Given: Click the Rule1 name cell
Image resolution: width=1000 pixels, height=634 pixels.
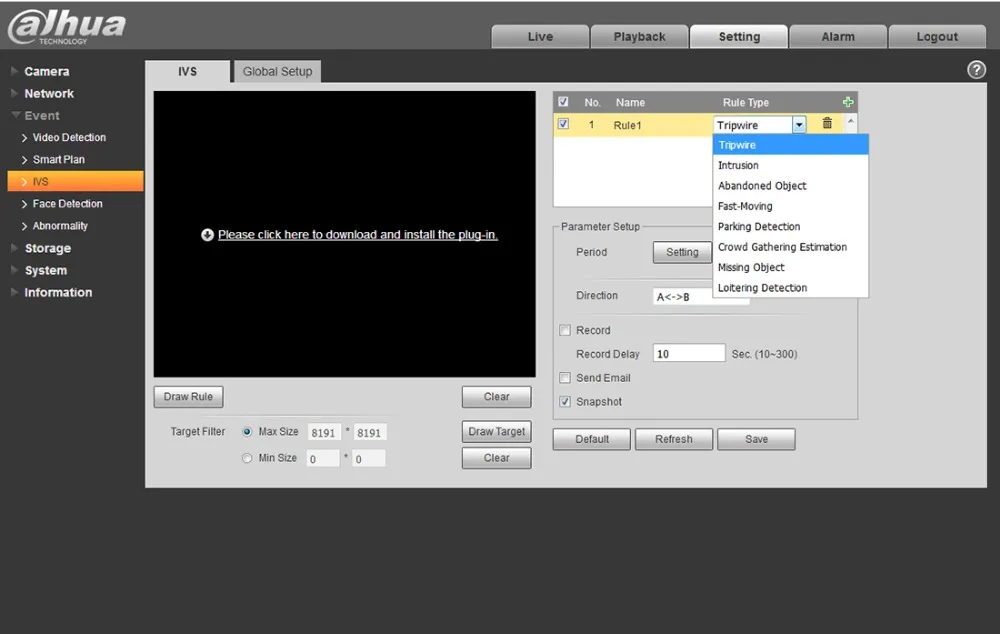Looking at the screenshot, I should pos(628,125).
